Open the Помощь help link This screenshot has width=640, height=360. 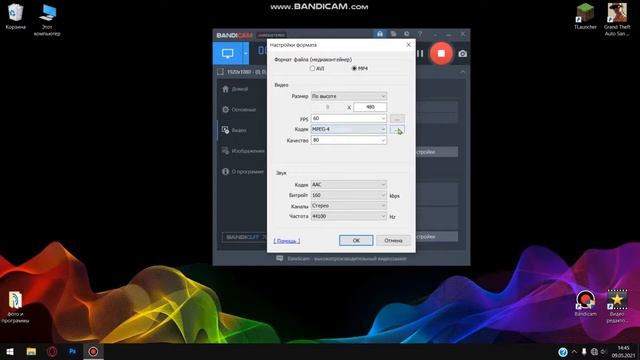(287, 241)
